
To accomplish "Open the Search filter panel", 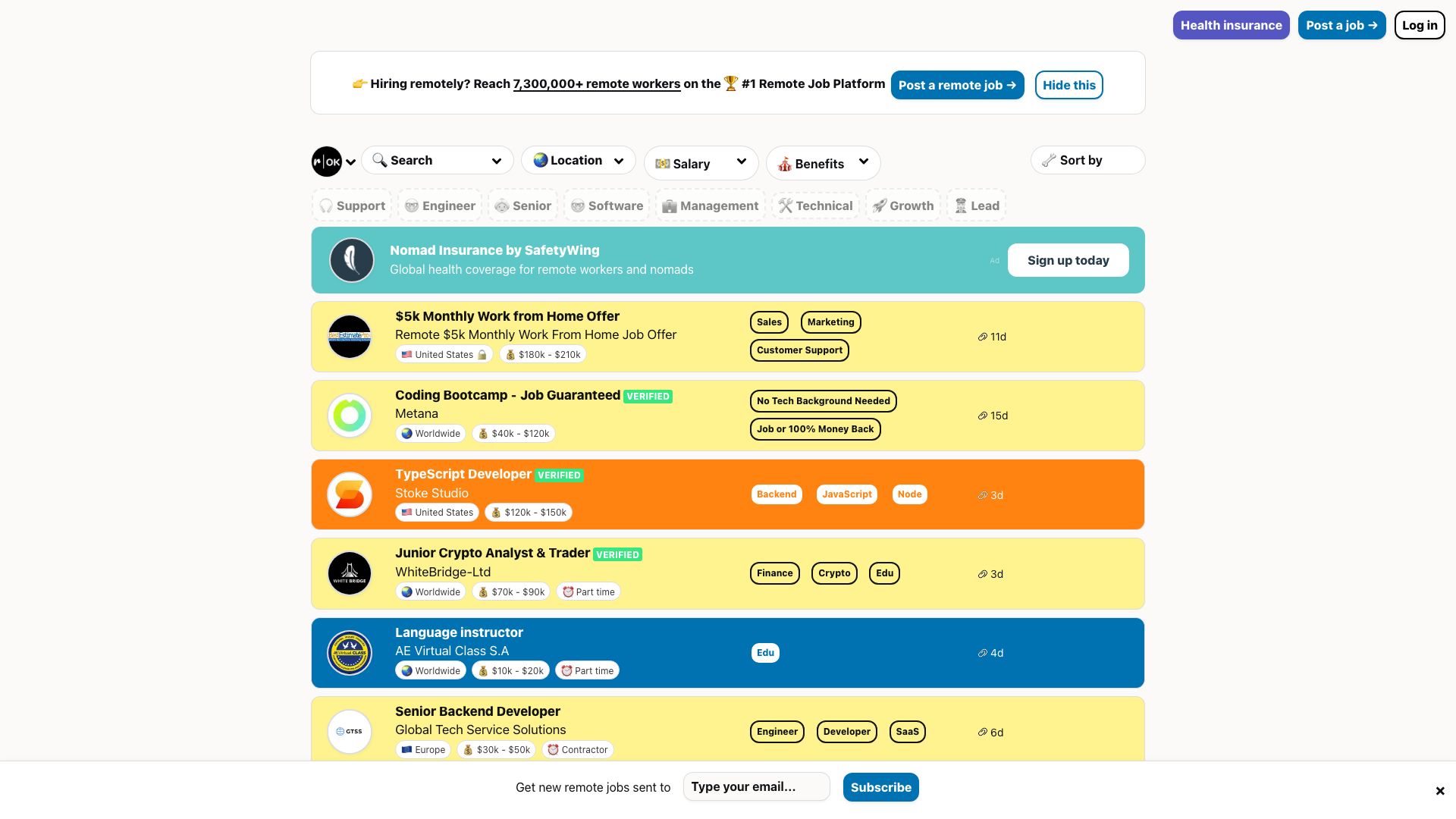I will 437,160.
